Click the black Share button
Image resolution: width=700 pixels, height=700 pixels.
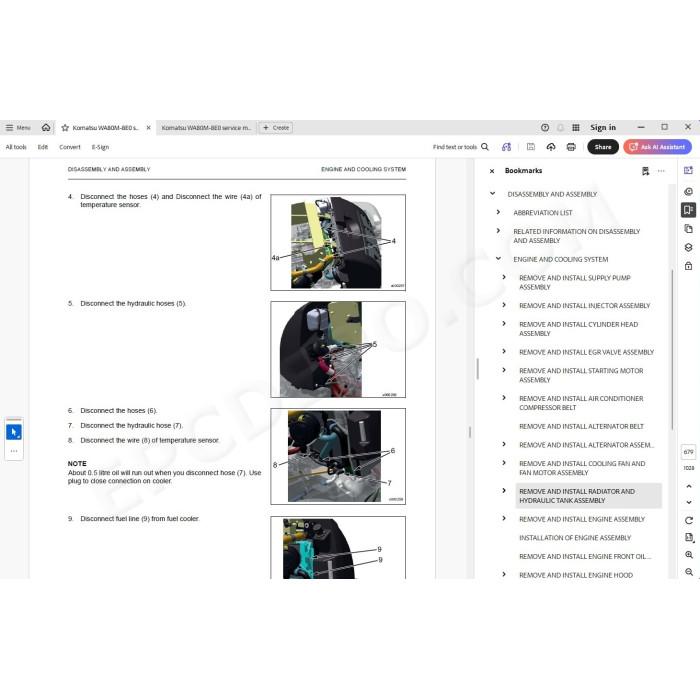pyautogui.click(x=603, y=147)
